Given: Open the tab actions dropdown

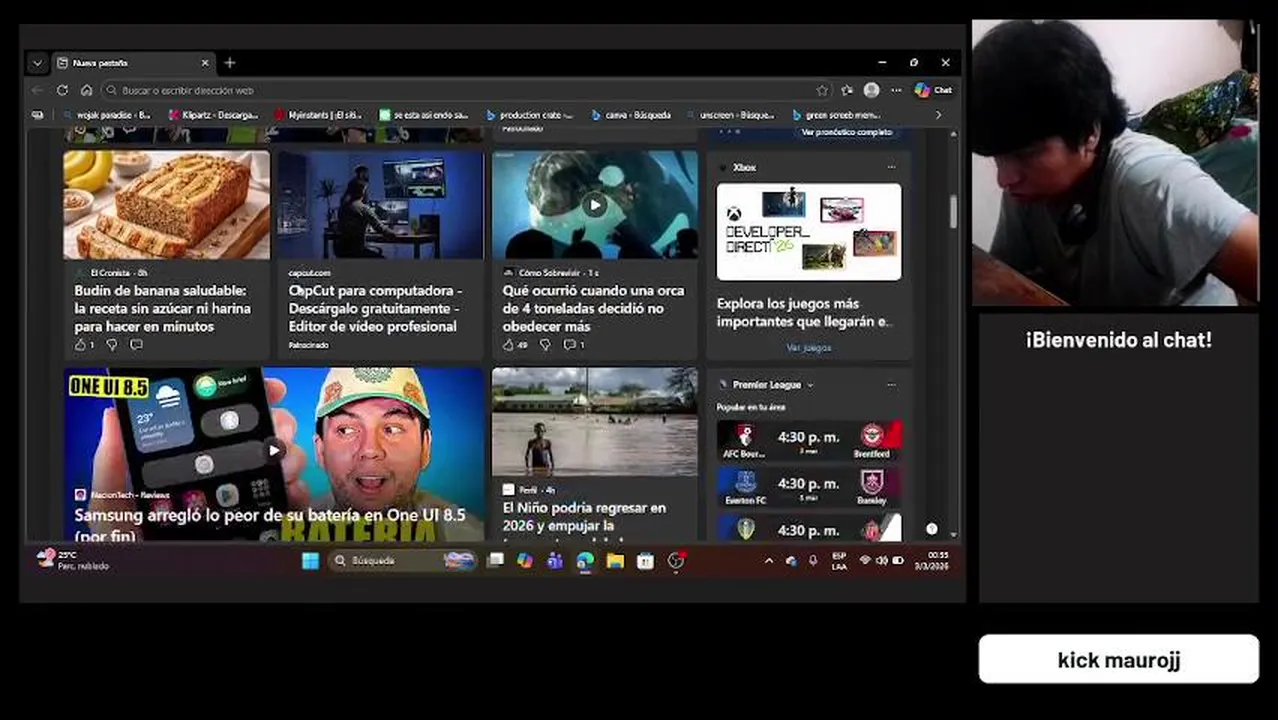Looking at the screenshot, I should coord(37,62).
